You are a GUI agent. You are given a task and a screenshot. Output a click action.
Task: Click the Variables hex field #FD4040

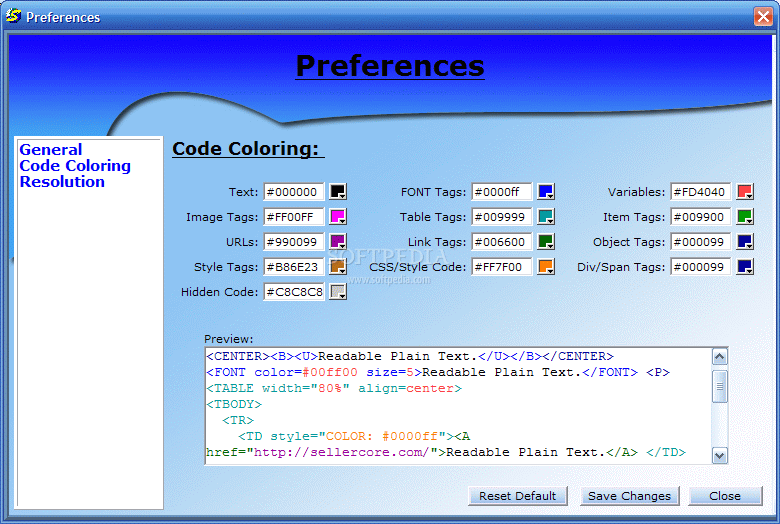point(701,192)
